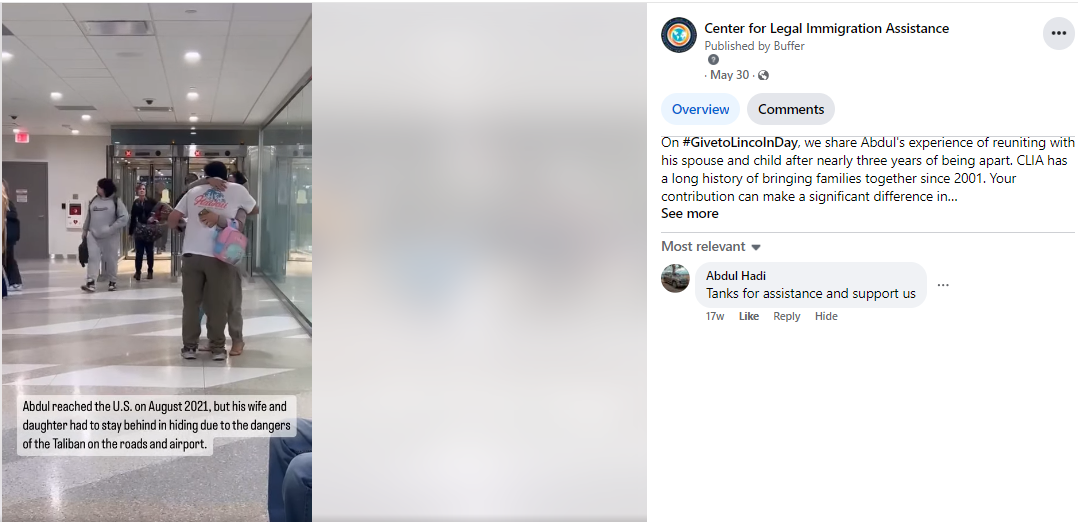Switch to the Comments tab
This screenshot has width=1078, height=522.
791,109
